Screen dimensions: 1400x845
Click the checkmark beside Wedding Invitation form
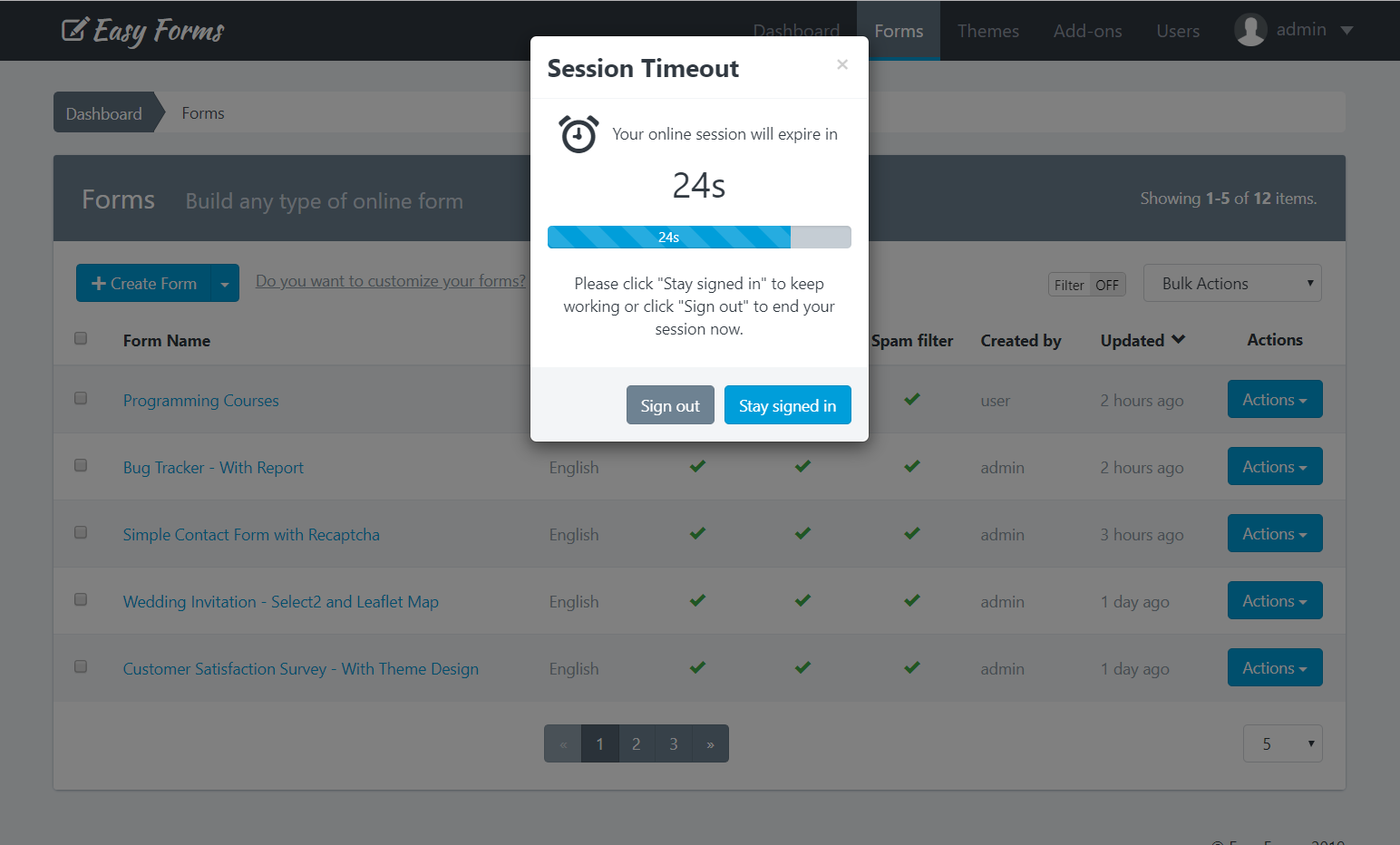tap(697, 600)
